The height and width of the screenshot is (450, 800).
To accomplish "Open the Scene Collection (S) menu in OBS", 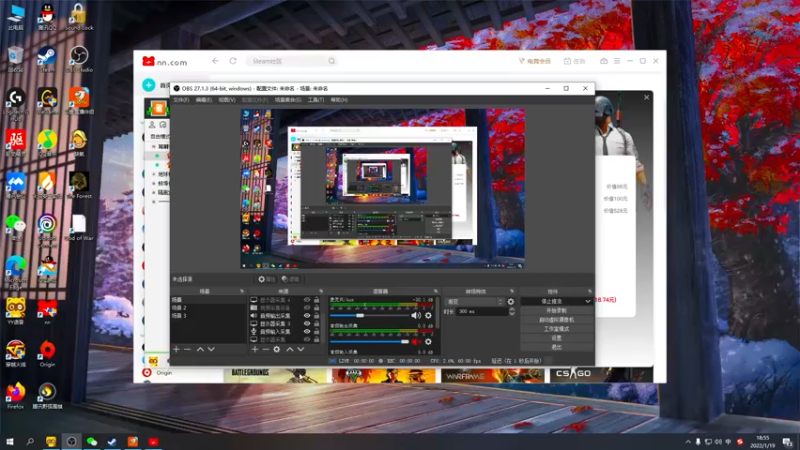I will [x=288, y=100].
